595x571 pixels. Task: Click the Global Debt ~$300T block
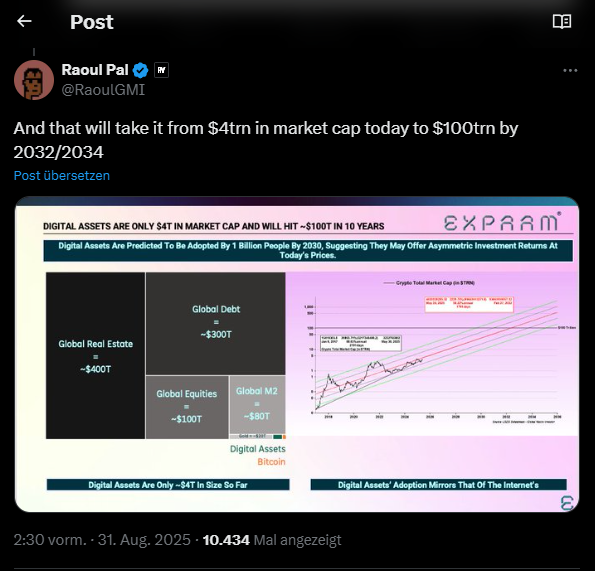pyautogui.click(x=216, y=324)
